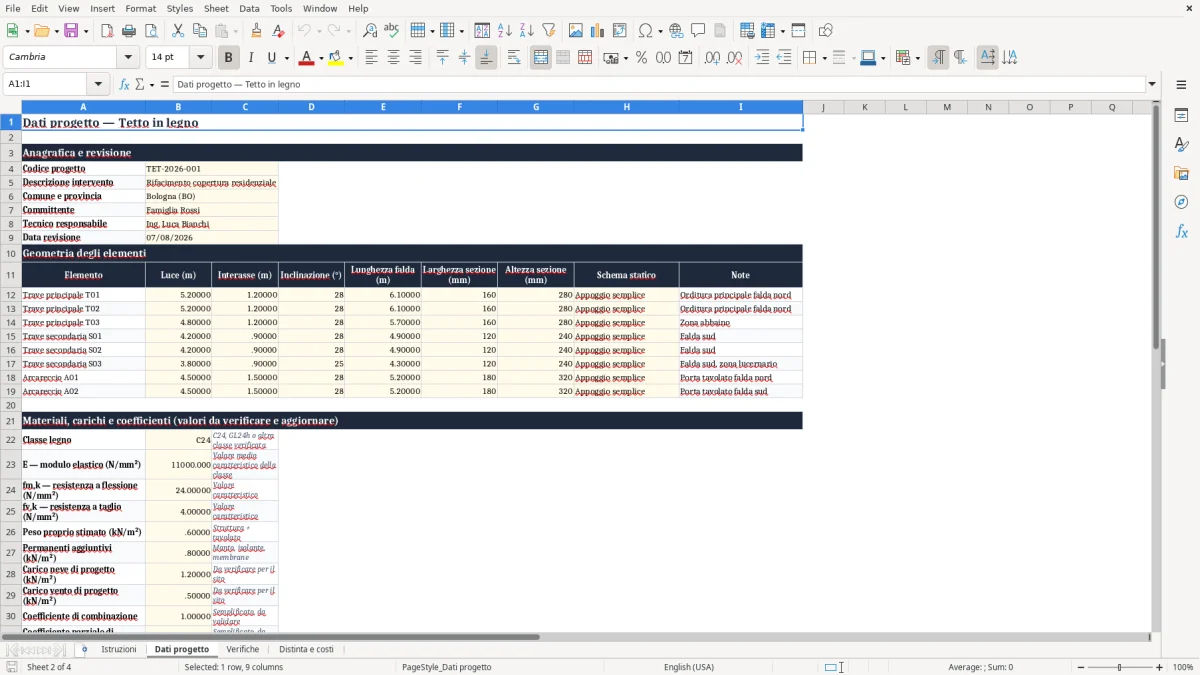Click the formula bar input line
This screenshot has height=675, width=1200.
pos(659,84)
